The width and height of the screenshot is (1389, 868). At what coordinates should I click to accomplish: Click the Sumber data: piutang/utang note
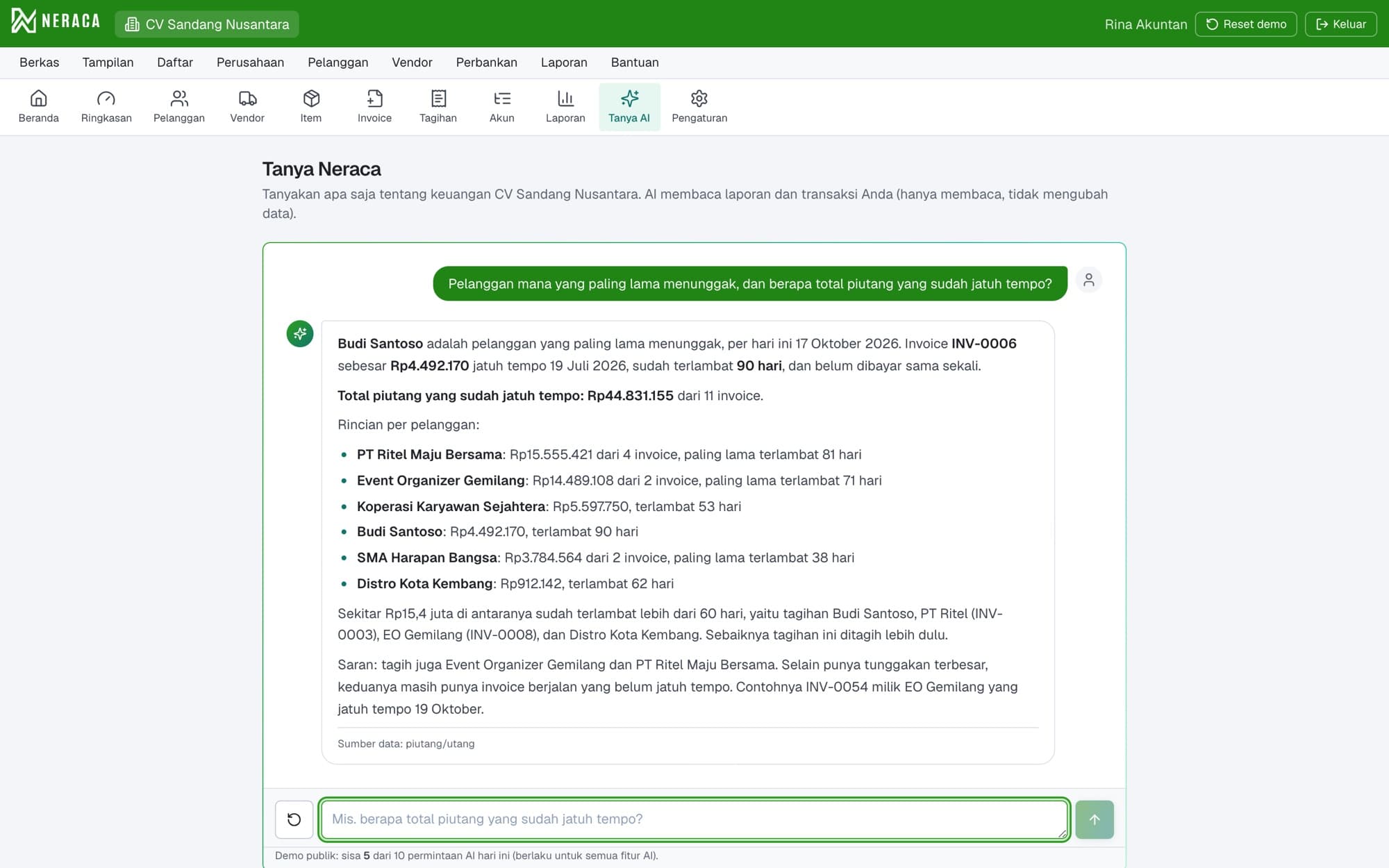[x=406, y=744]
